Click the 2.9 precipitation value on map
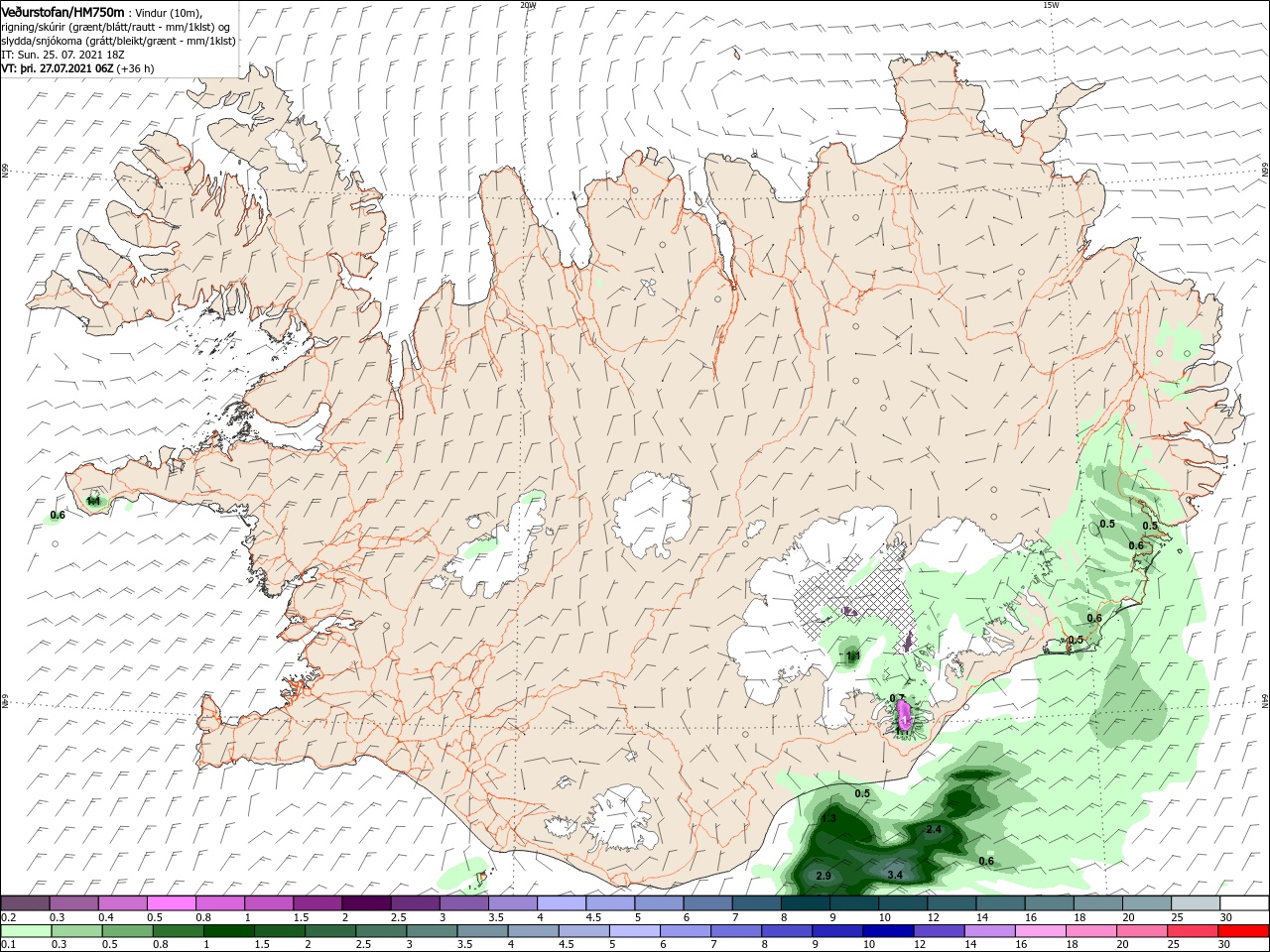1270x952 pixels. click(x=823, y=876)
